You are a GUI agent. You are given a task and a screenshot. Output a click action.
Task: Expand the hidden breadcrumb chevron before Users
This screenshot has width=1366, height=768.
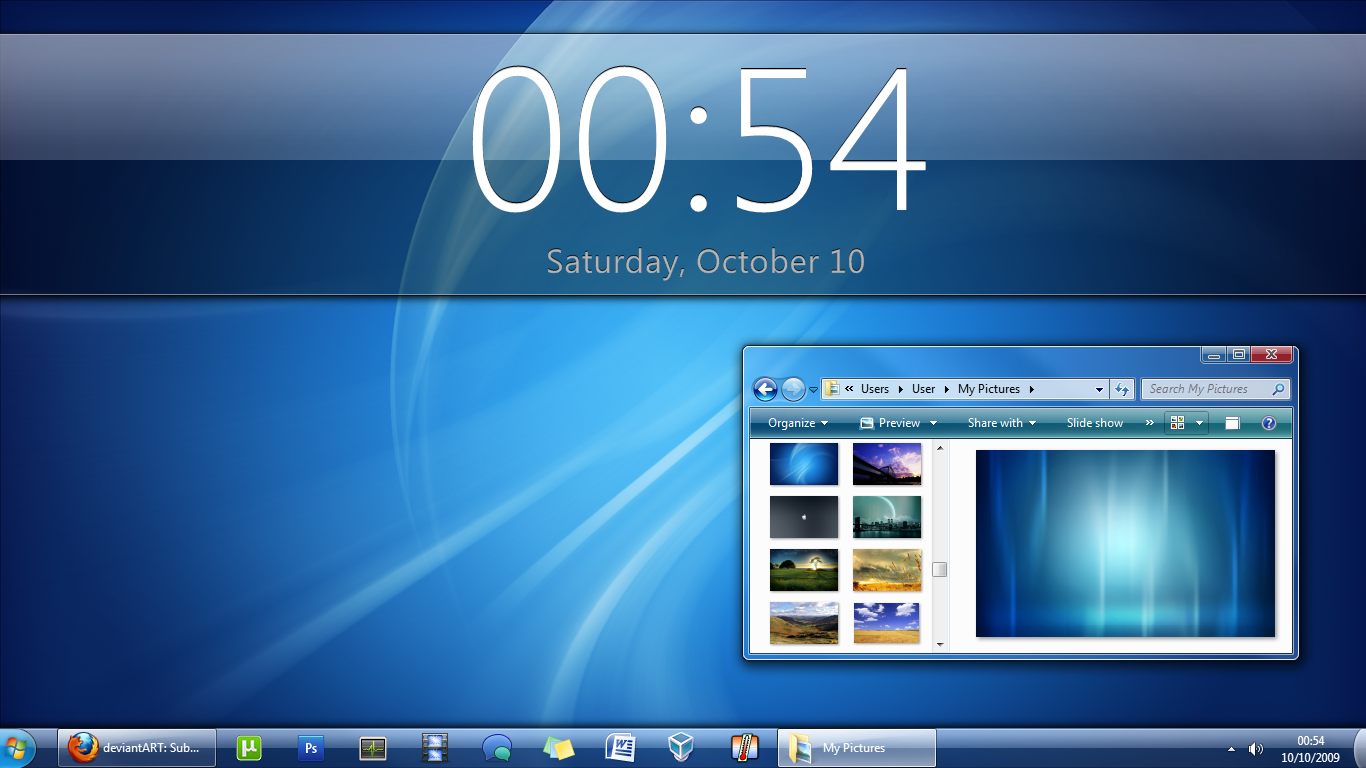pyautogui.click(x=849, y=389)
